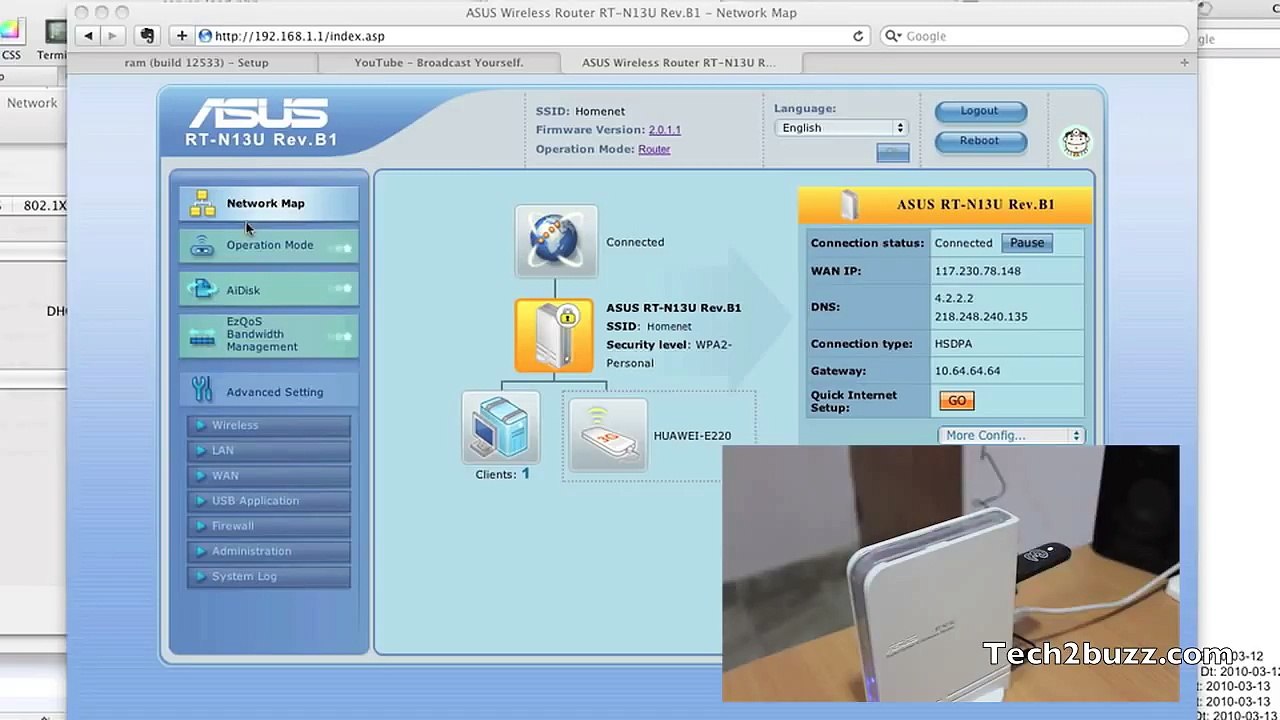1280x720 pixels.
Task: Switch to the YouTube Broadcast Yourself tab
Action: click(x=438, y=62)
